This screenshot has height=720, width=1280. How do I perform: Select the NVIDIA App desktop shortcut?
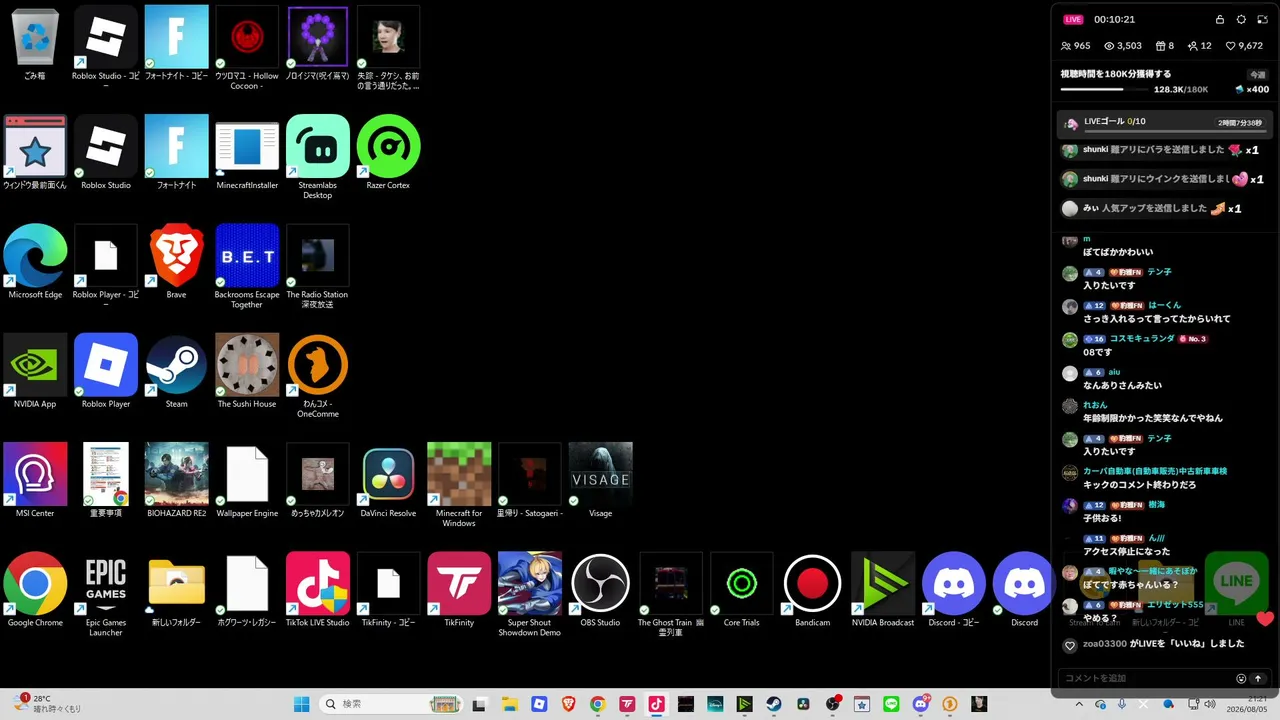click(x=35, y=371)
